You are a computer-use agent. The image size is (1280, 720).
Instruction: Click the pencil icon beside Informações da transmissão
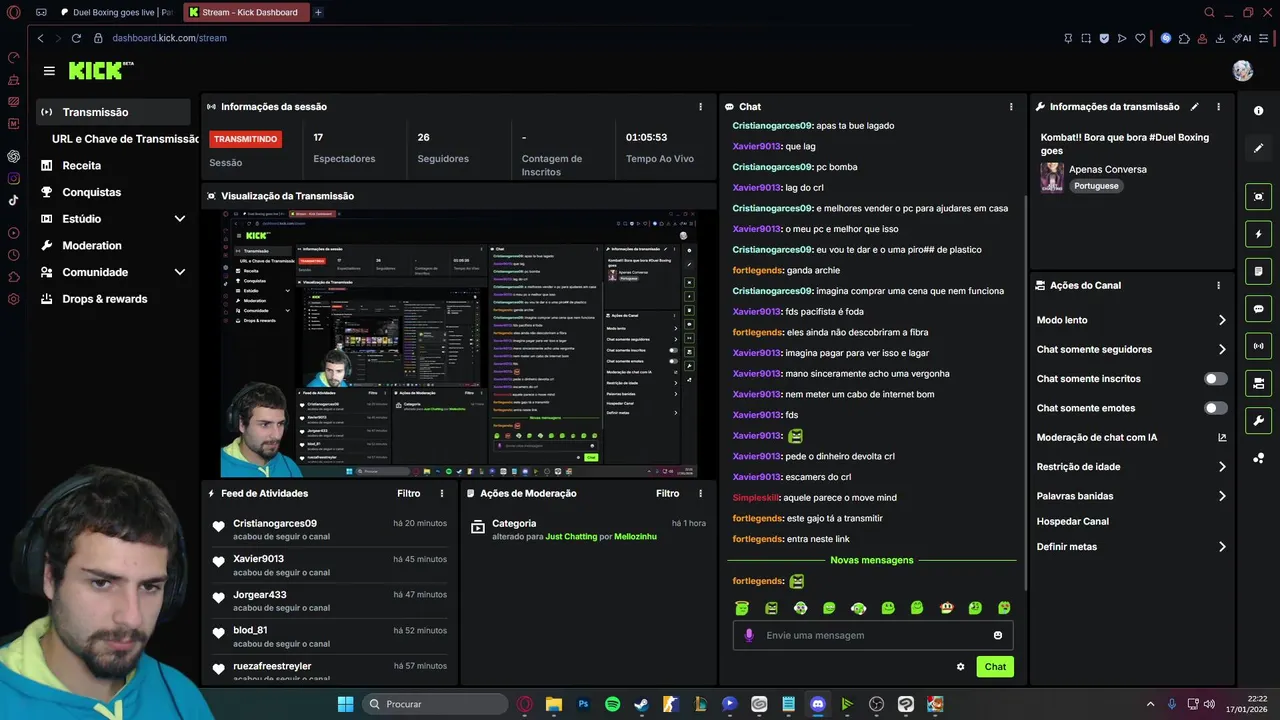[1194, 107]
